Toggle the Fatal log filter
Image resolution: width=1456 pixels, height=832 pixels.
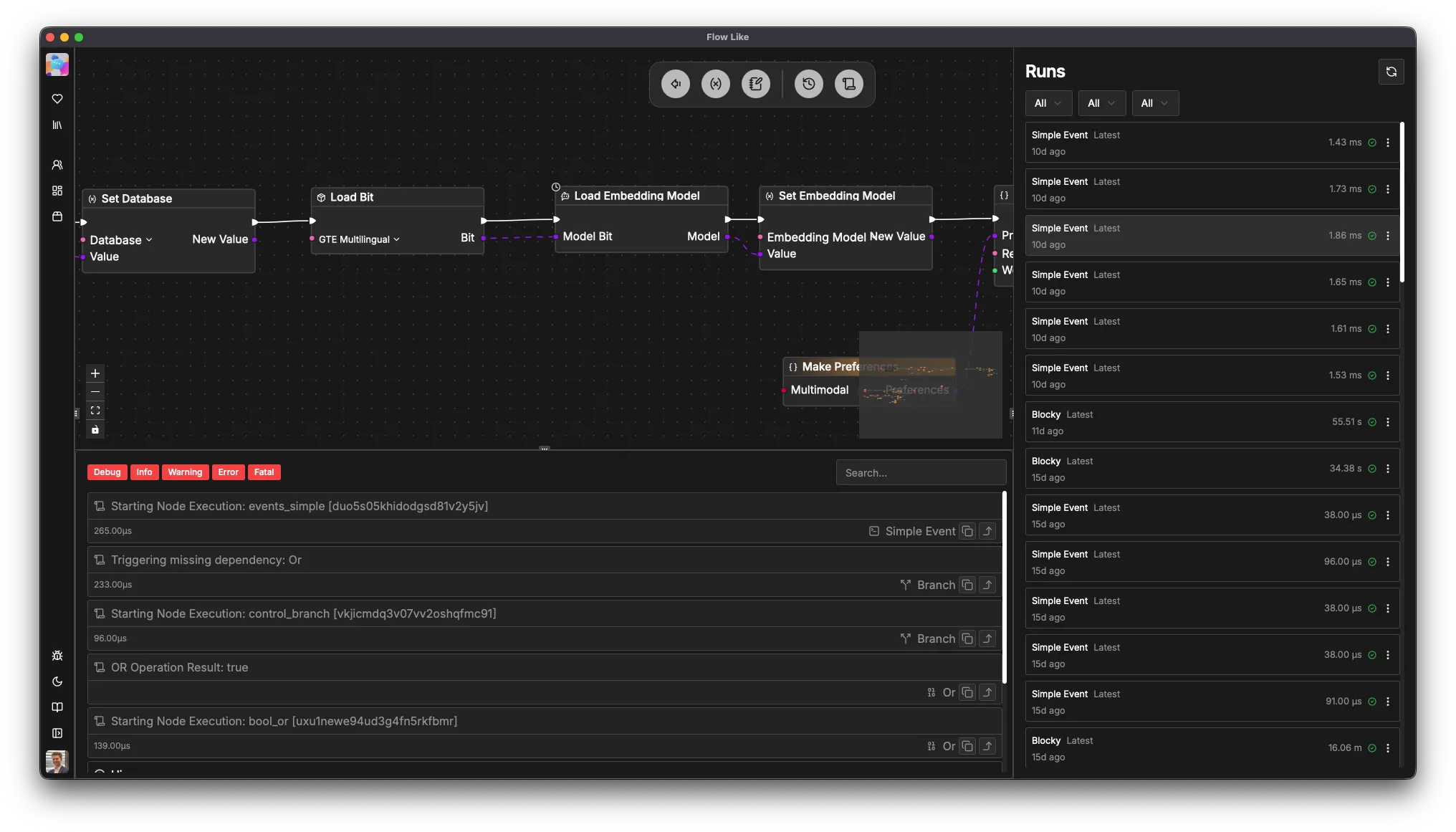click(x=264, y=472)
